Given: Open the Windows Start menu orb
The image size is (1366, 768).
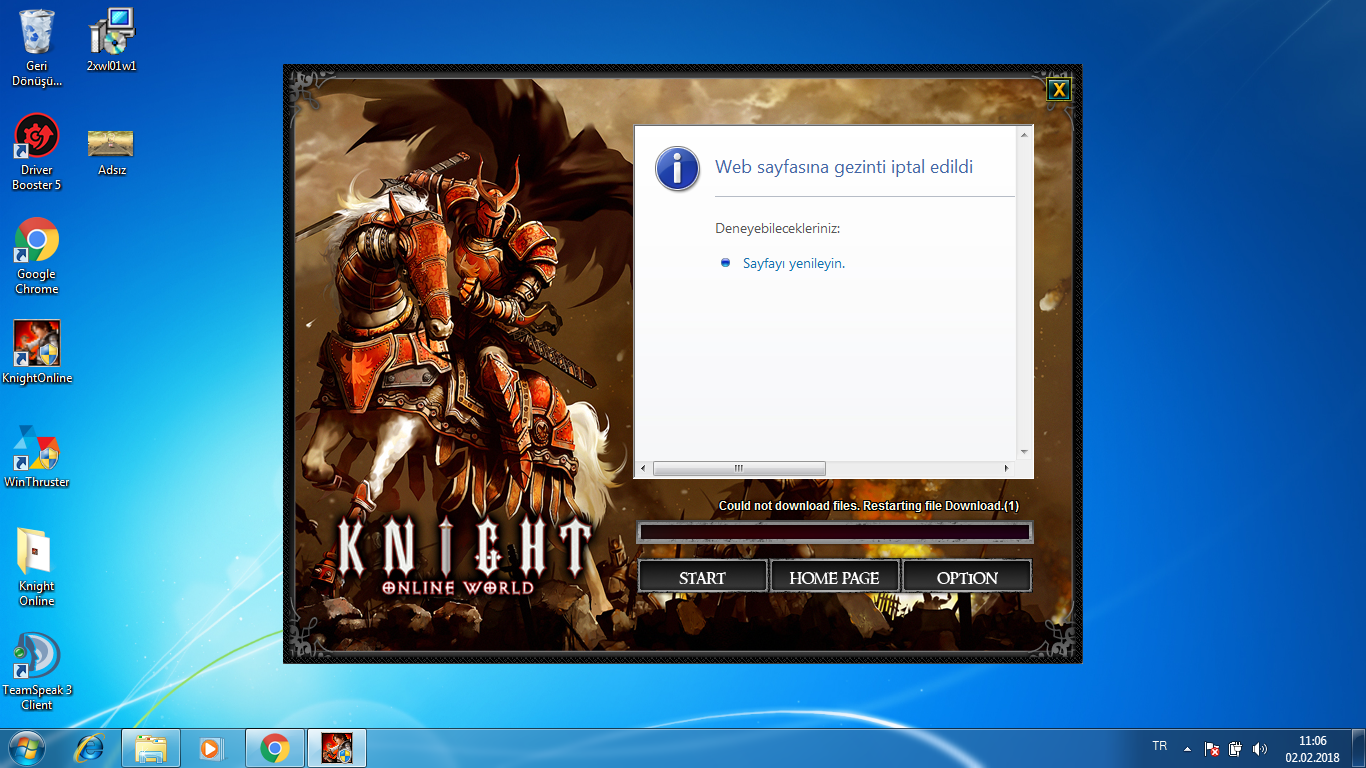Looking at the screenshot, I should [27, 747].
